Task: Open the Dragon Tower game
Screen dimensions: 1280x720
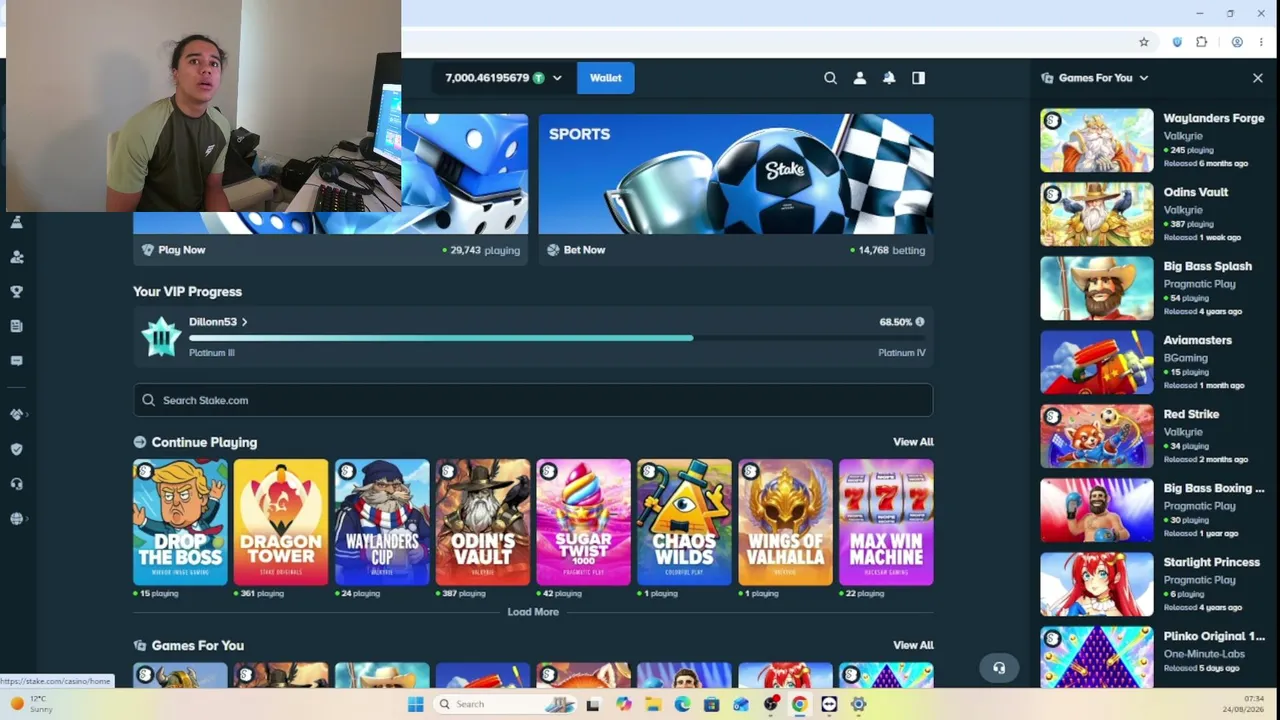Action: (281, 522)
